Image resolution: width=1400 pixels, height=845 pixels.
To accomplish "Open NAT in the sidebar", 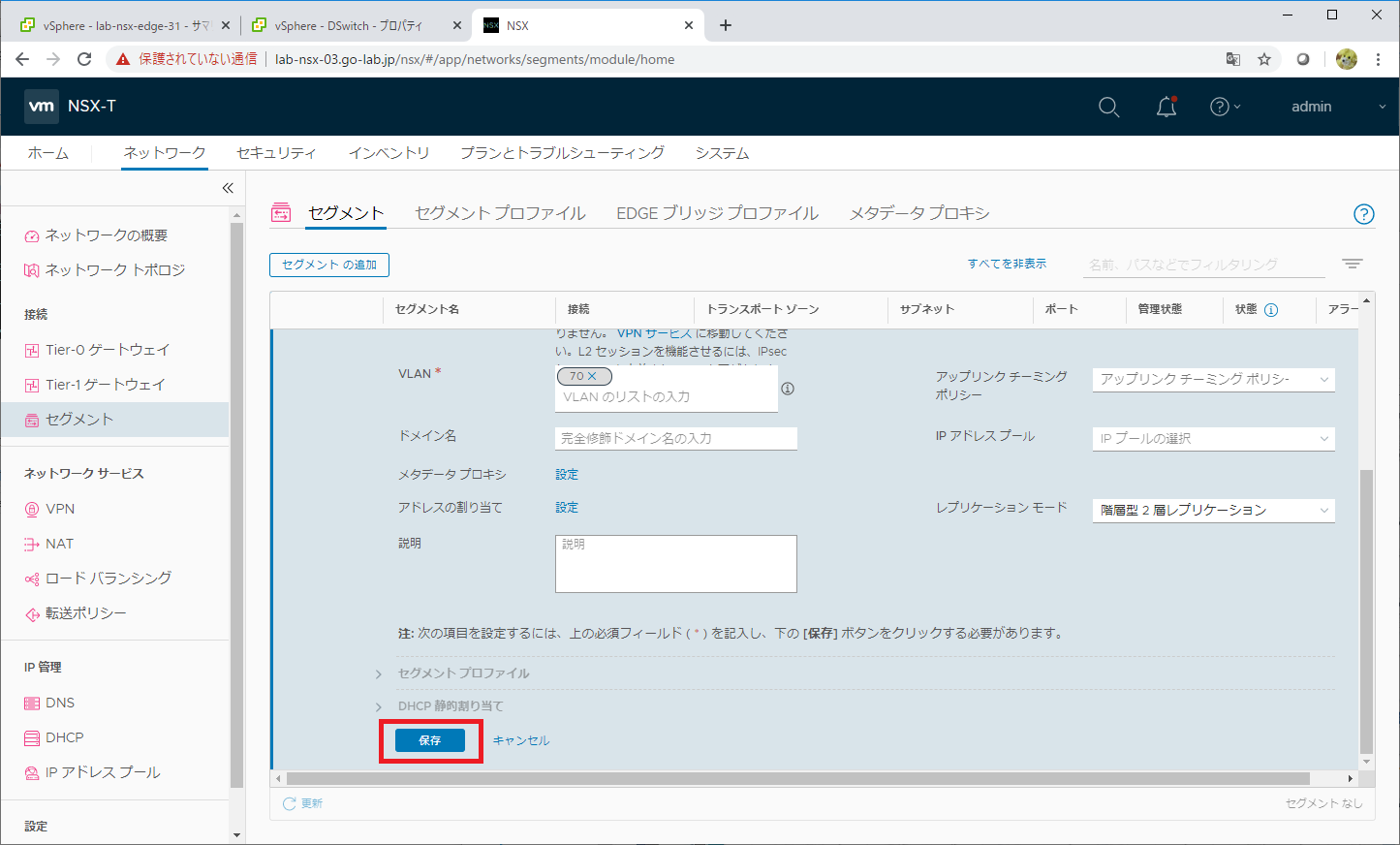I will [59, 544].
